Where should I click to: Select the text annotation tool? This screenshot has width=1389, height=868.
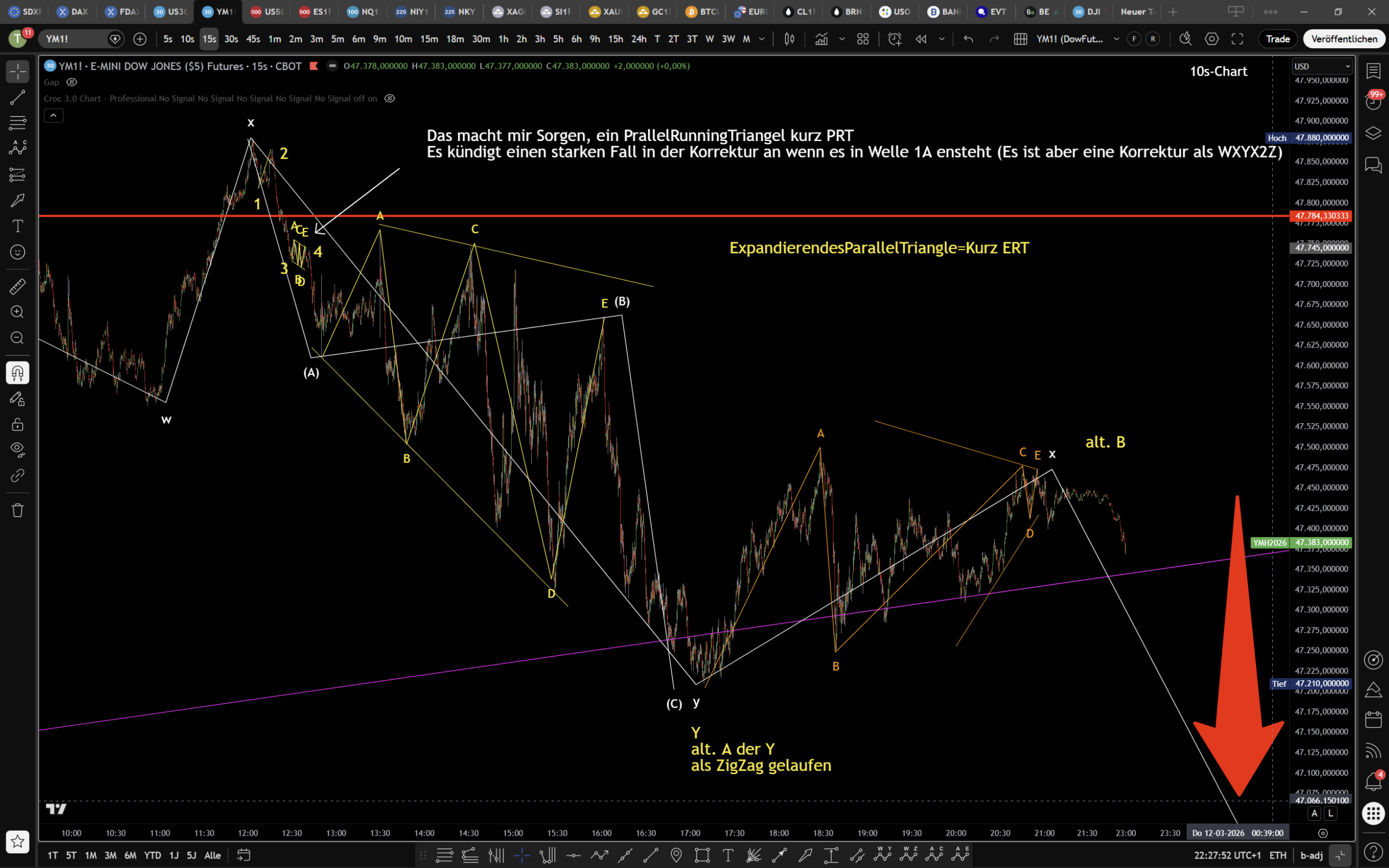pyautogui.click(x=17, y=225)
